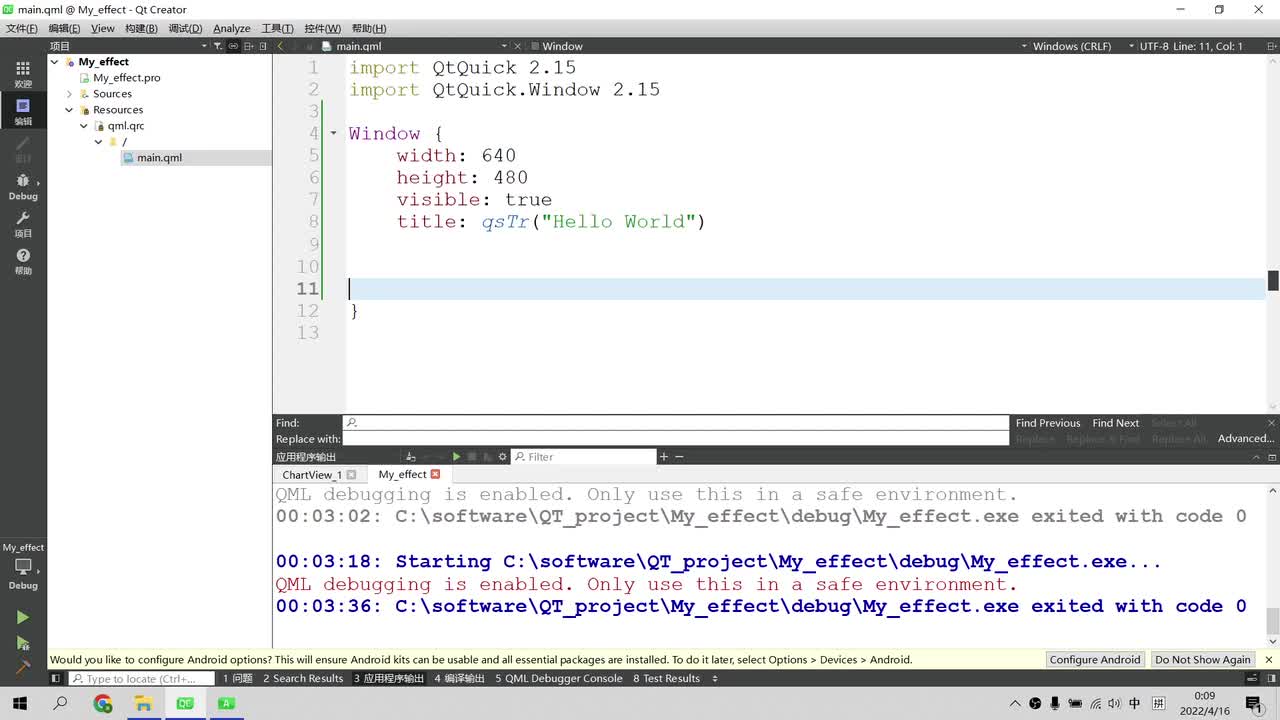The width and height of the screenshot is (1280, 720).
Task: Close the My_effect output tab
Action: coord(435,474)
